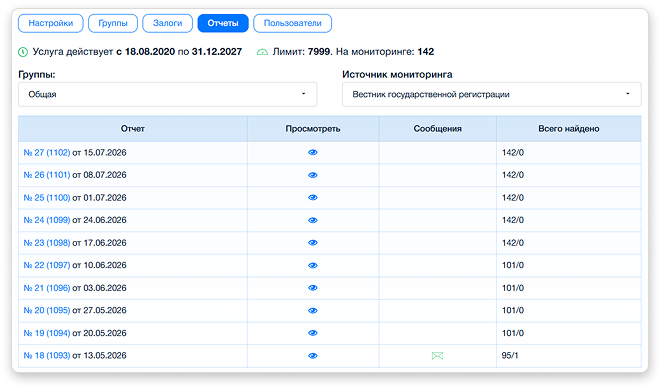This screenshot has width=662, height=389.
Task: Open link № 24 (1099)
Action: tap(47, 220)
